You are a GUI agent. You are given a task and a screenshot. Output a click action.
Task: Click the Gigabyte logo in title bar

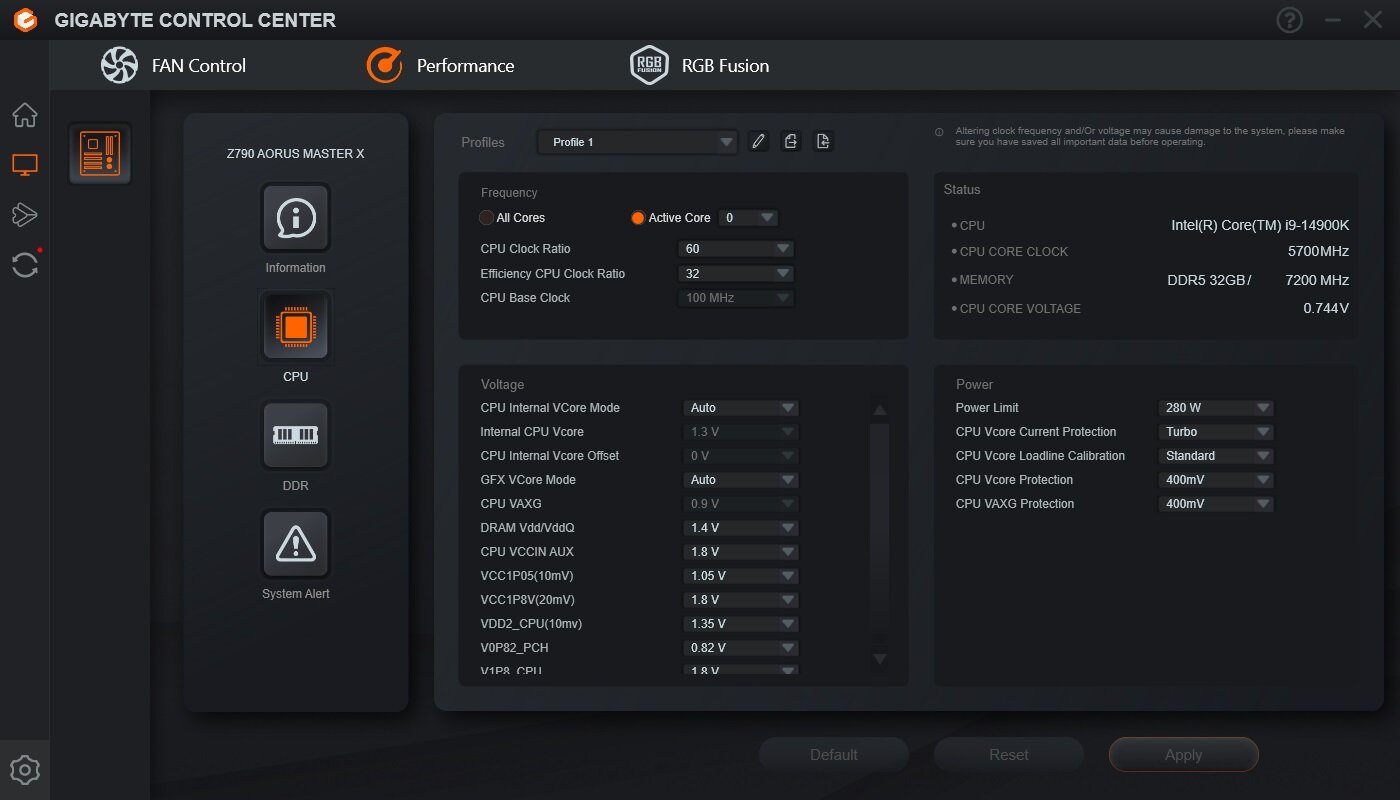[x=25, y=20]
